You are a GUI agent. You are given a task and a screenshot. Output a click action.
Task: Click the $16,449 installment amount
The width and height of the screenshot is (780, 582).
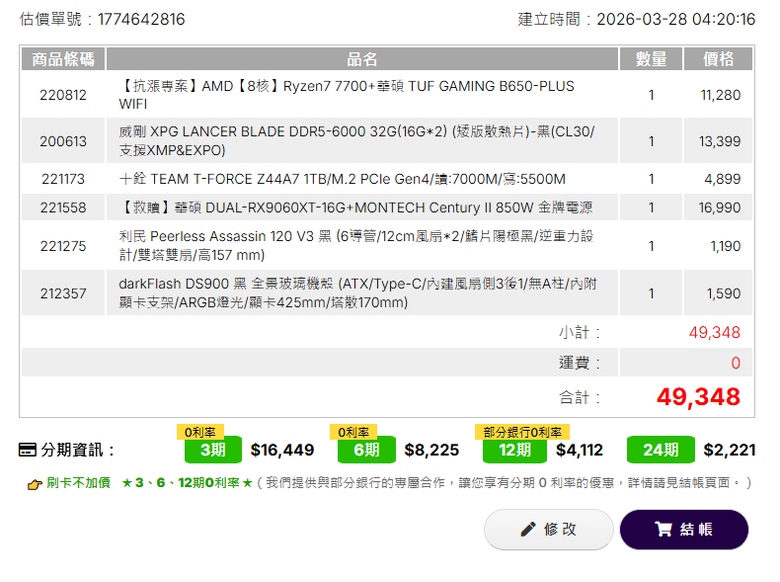point(282,450)
